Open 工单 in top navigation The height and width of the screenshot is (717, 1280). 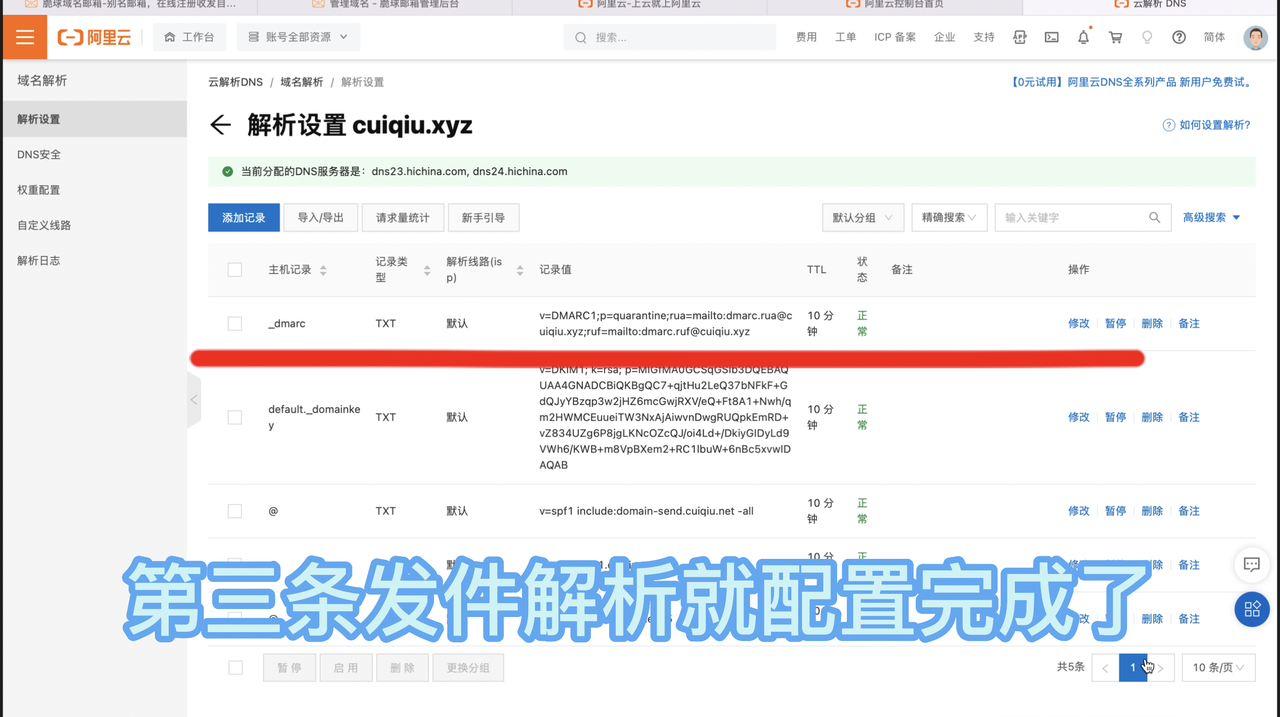click(845, 37)
